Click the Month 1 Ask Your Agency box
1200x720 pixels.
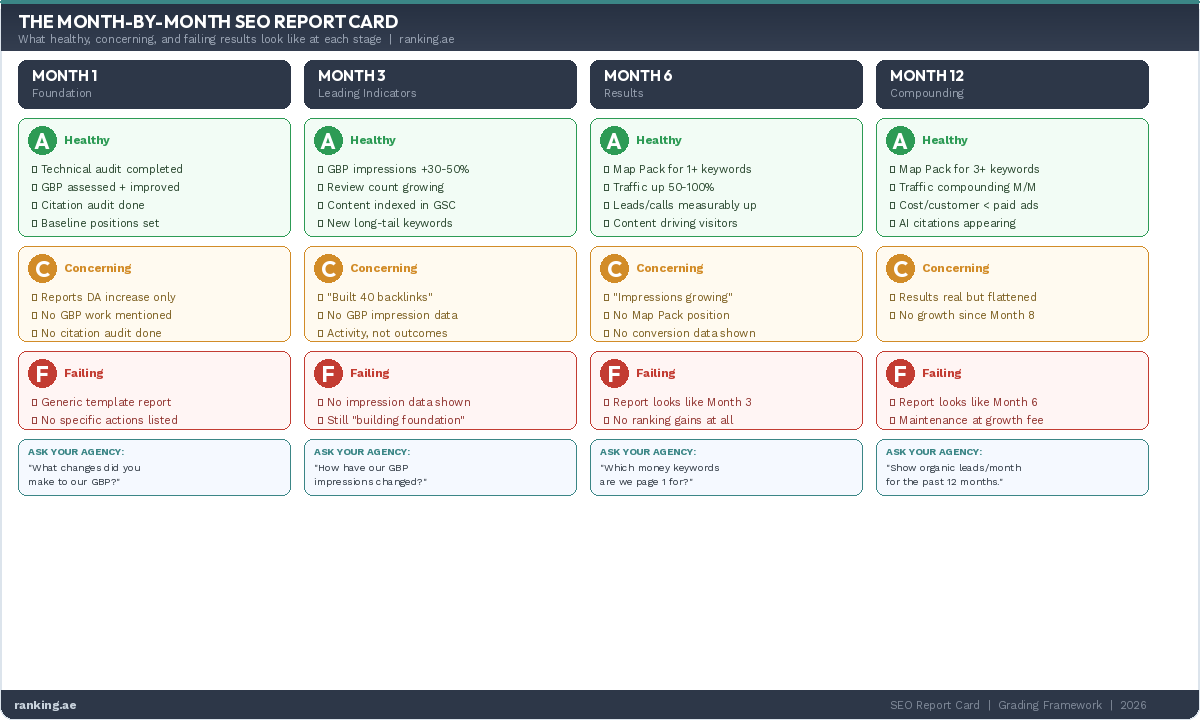pos(154,467)
